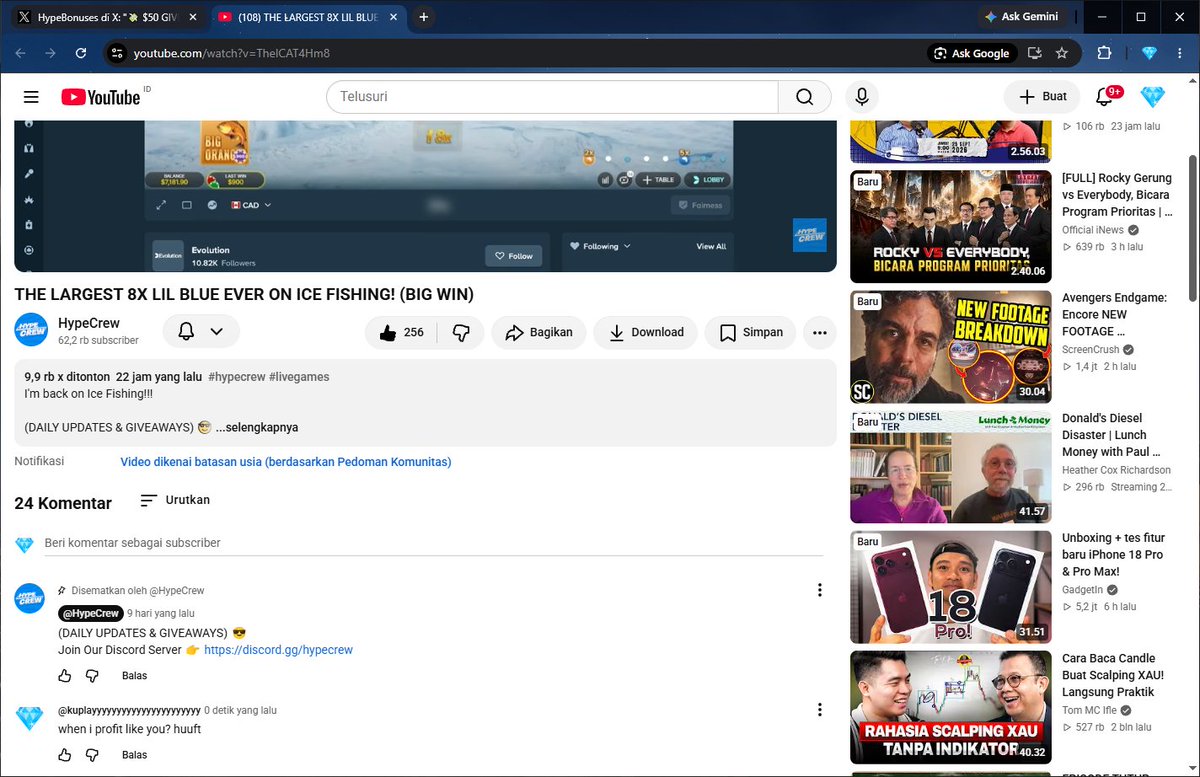Screen dimensions: 1200x777
Task: Click the Download button
Action: (x=646, y=332)
